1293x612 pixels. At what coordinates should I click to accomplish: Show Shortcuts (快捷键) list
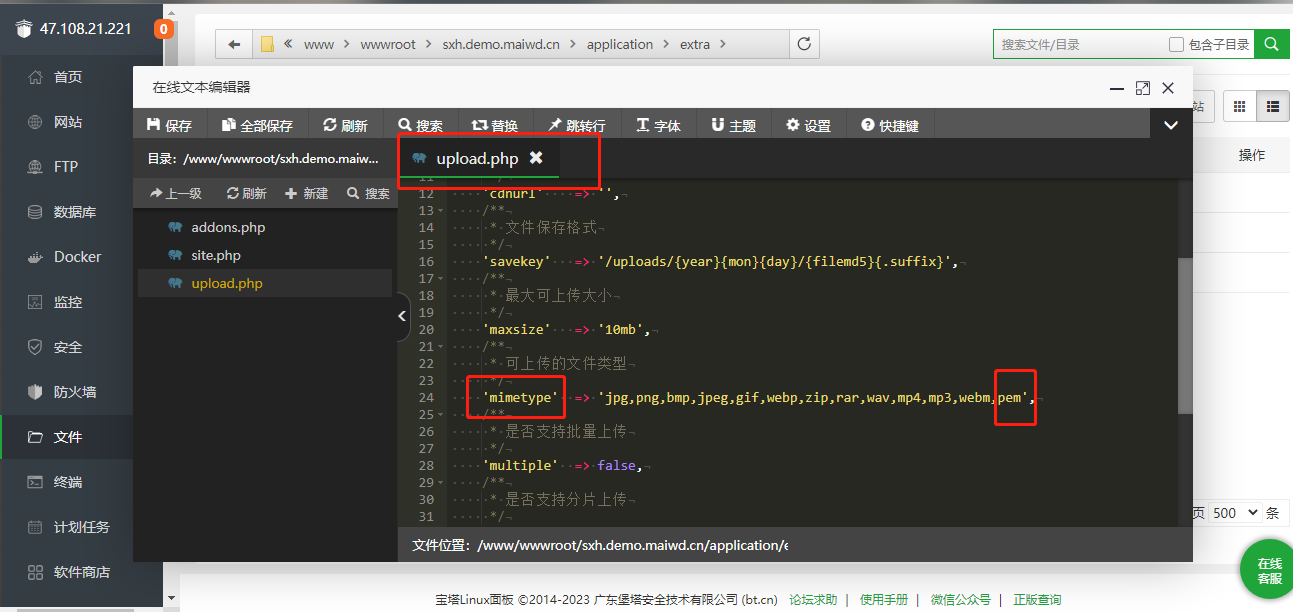click(x=890, y=125)
